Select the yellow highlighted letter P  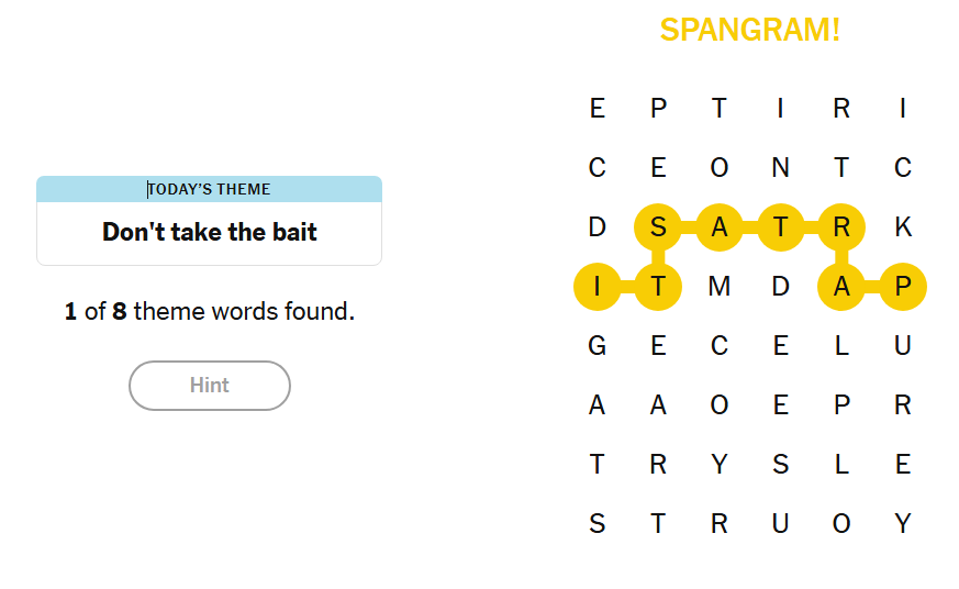(903, 288)
